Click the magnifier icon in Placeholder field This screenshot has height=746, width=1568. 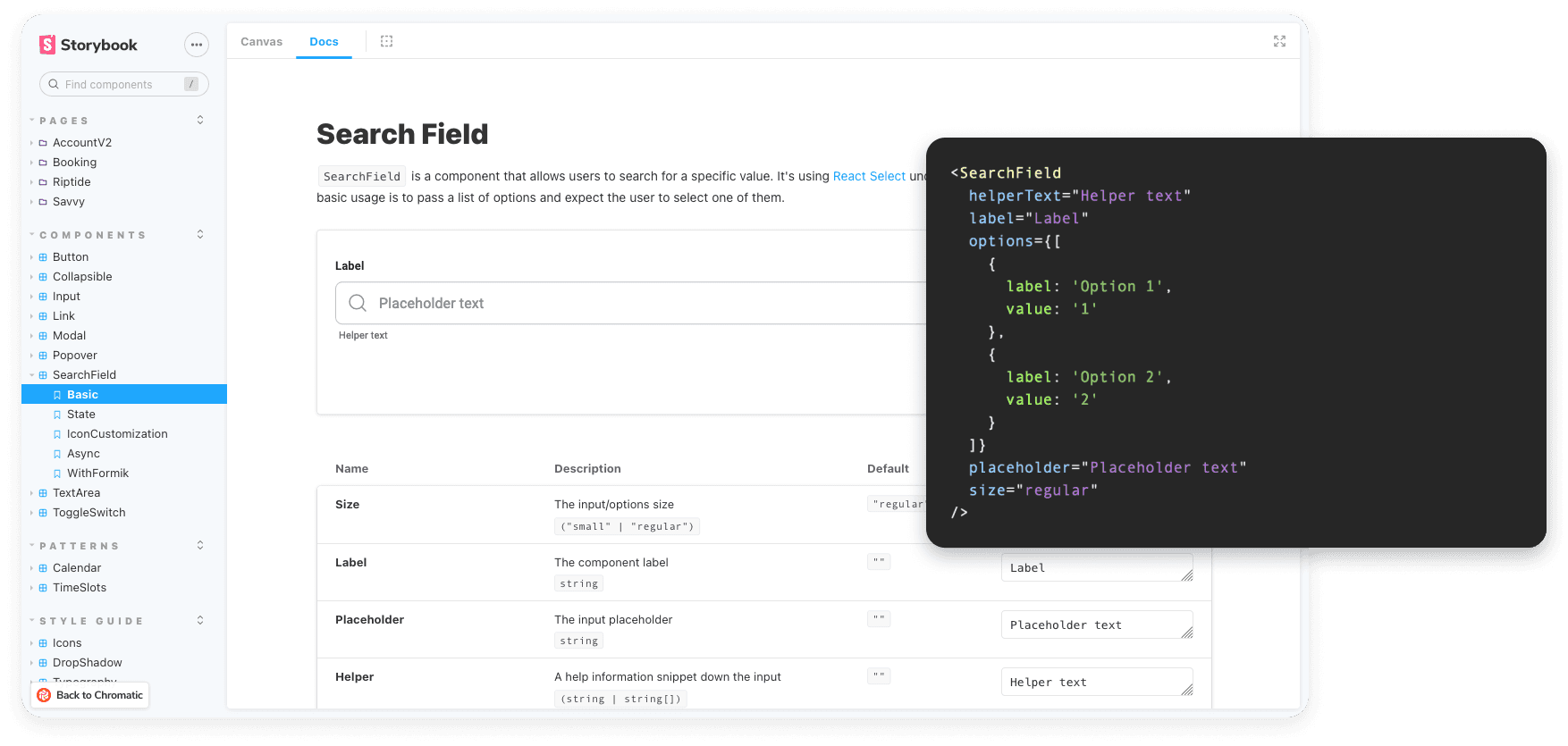click(358, 303)
